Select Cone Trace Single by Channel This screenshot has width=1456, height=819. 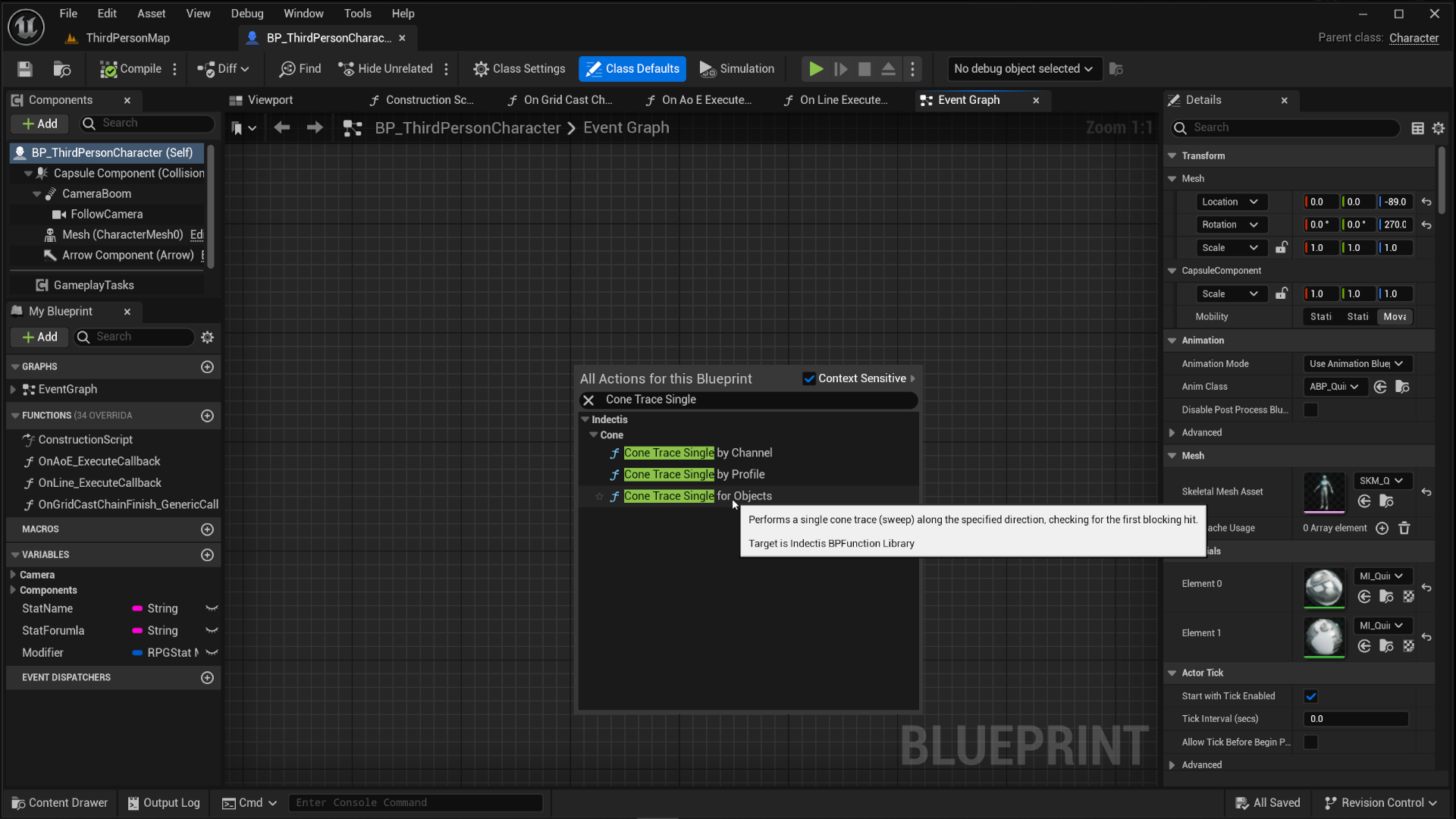698,453
